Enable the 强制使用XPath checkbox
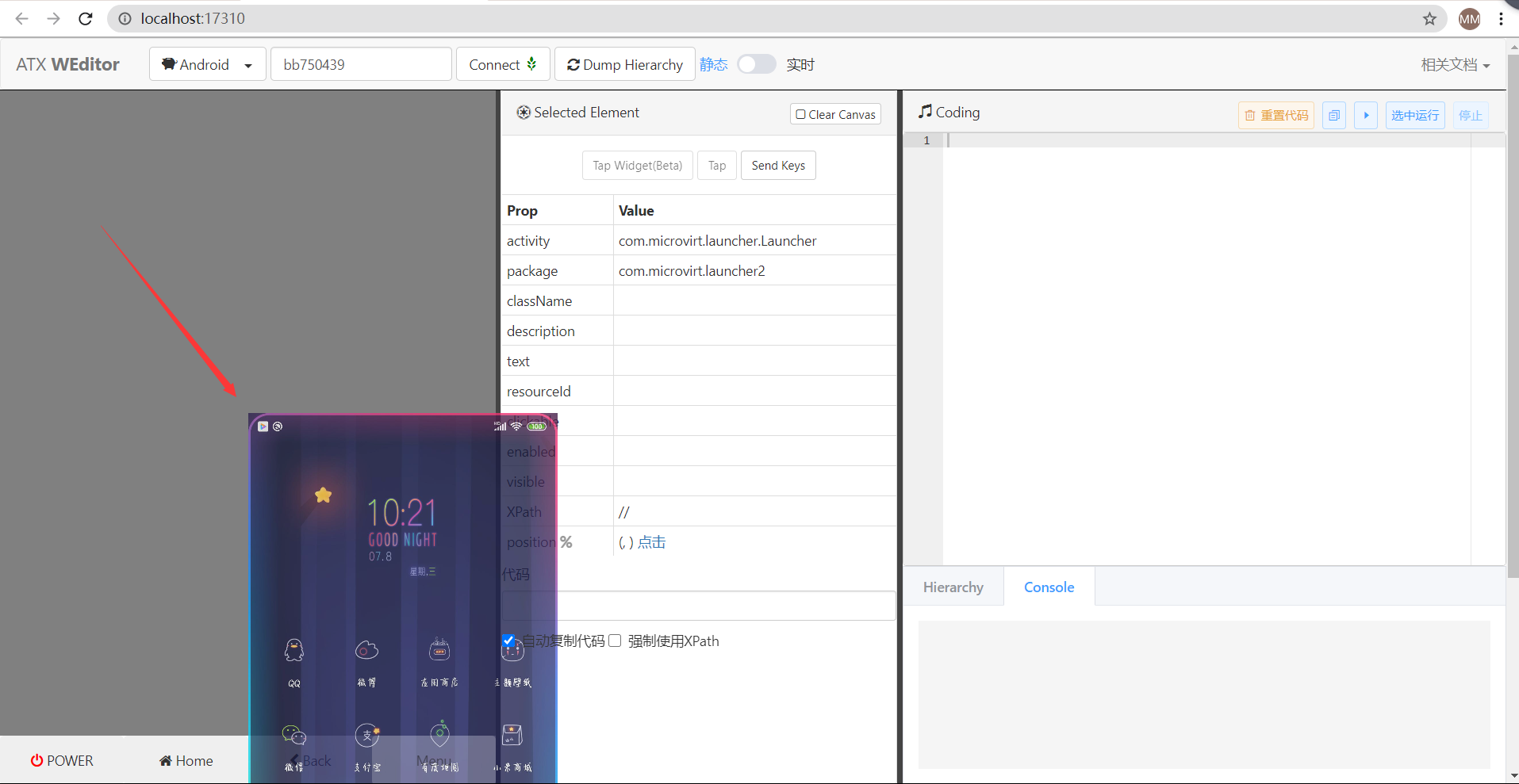The width and height of the screenshot is (1519, 784). click(x=615, y=641)
